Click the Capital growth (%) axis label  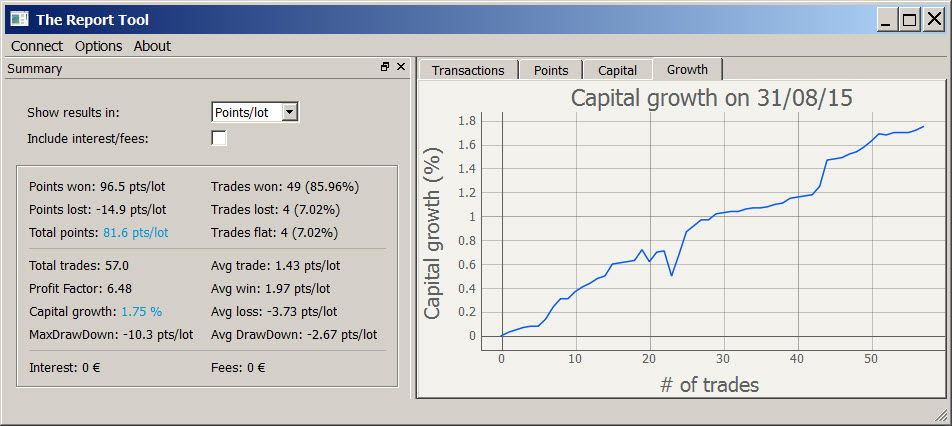(x=432, y=233)
